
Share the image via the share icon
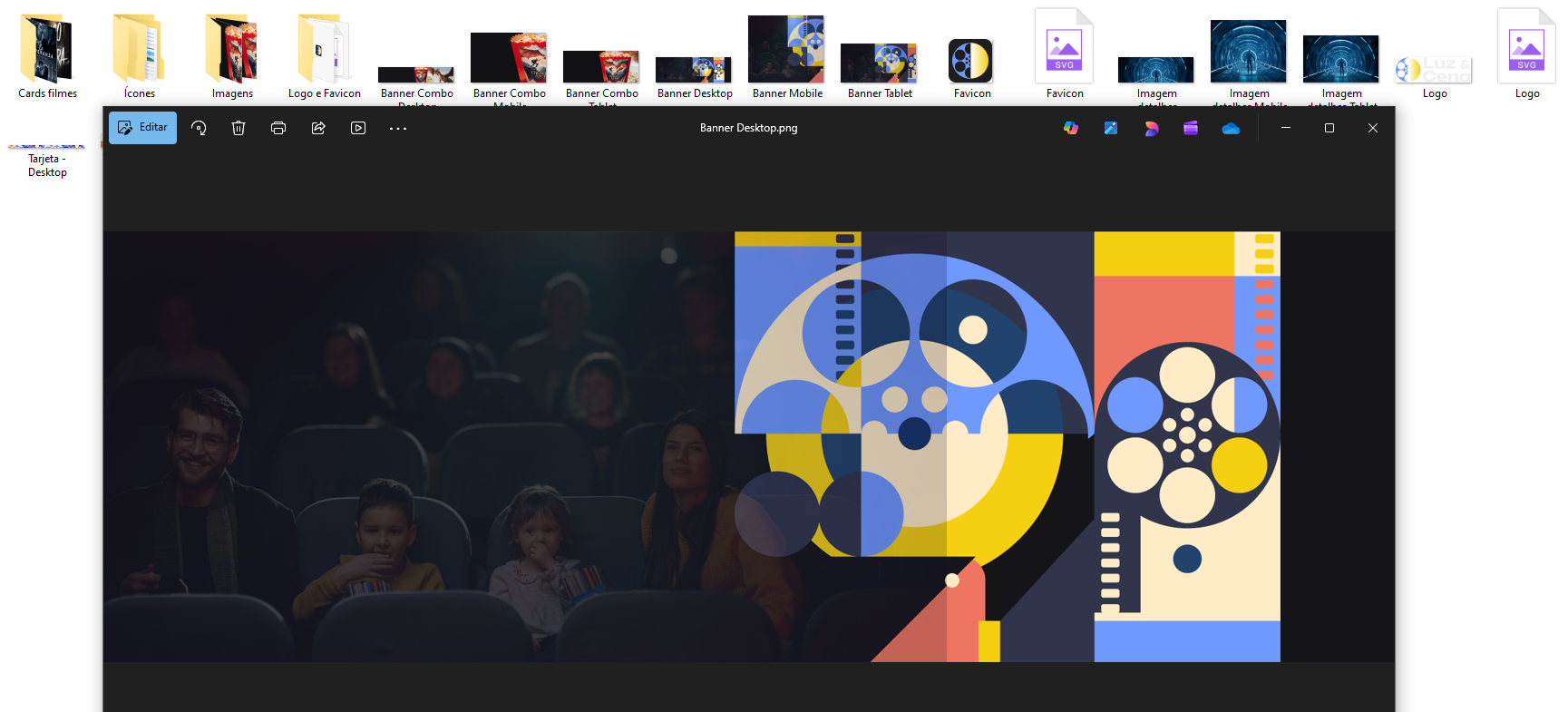318,128
